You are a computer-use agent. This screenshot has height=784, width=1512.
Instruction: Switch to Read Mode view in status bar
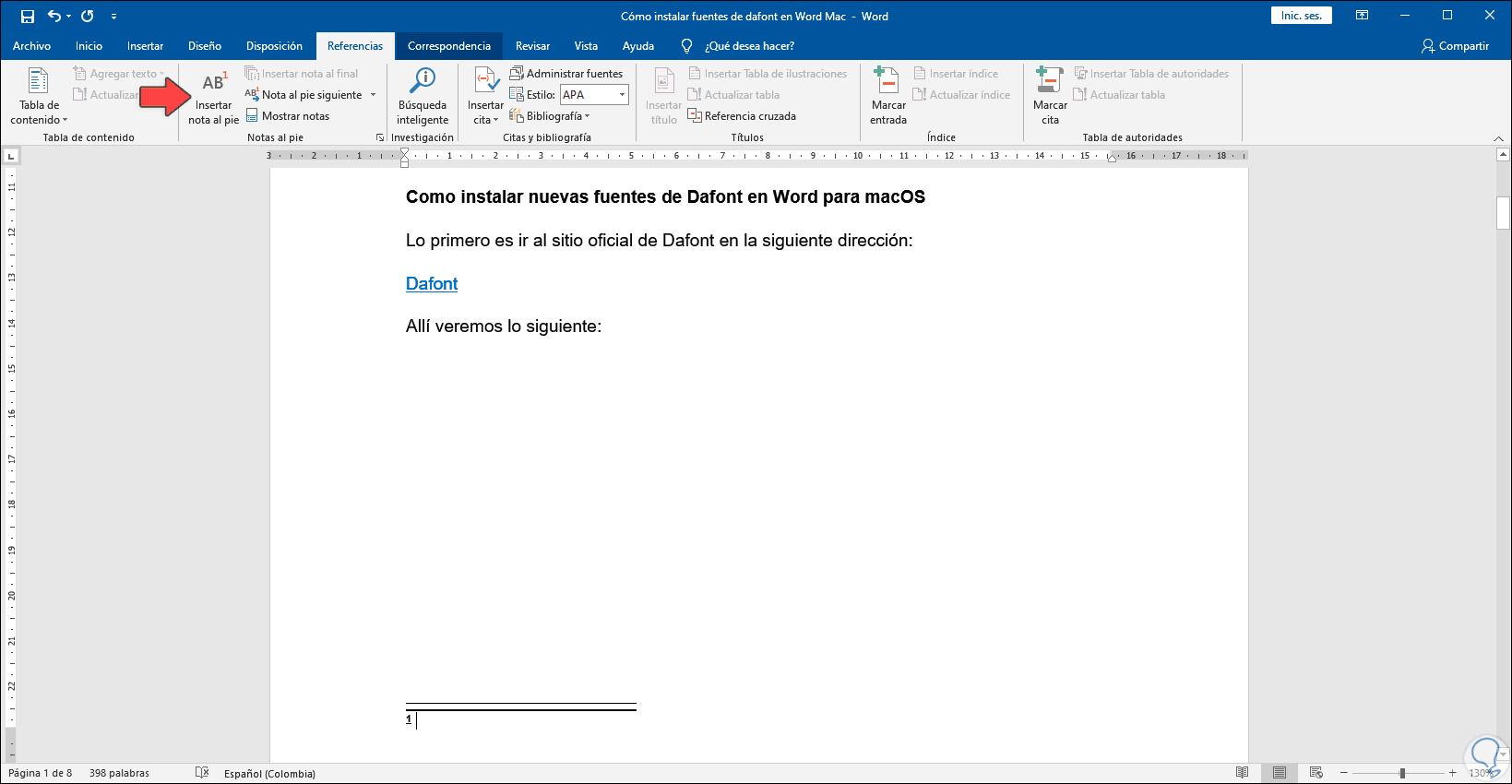click(x=1243, y=773)
